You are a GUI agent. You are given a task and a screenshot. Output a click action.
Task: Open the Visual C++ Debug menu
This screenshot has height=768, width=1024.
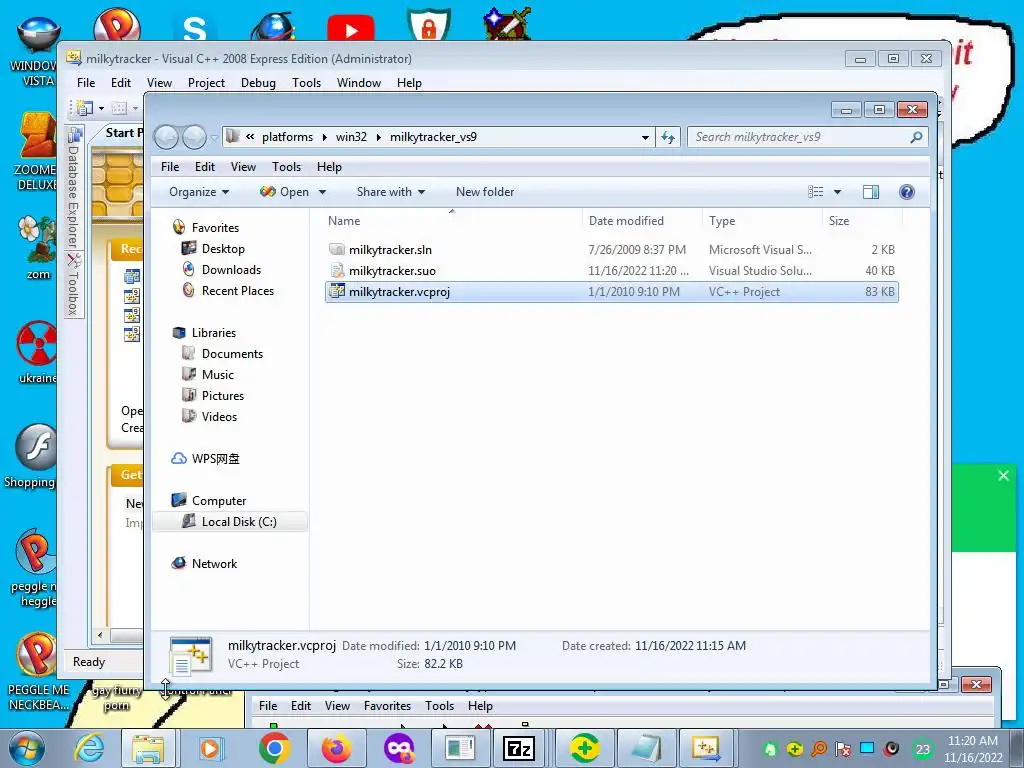[x=258, y=83]
